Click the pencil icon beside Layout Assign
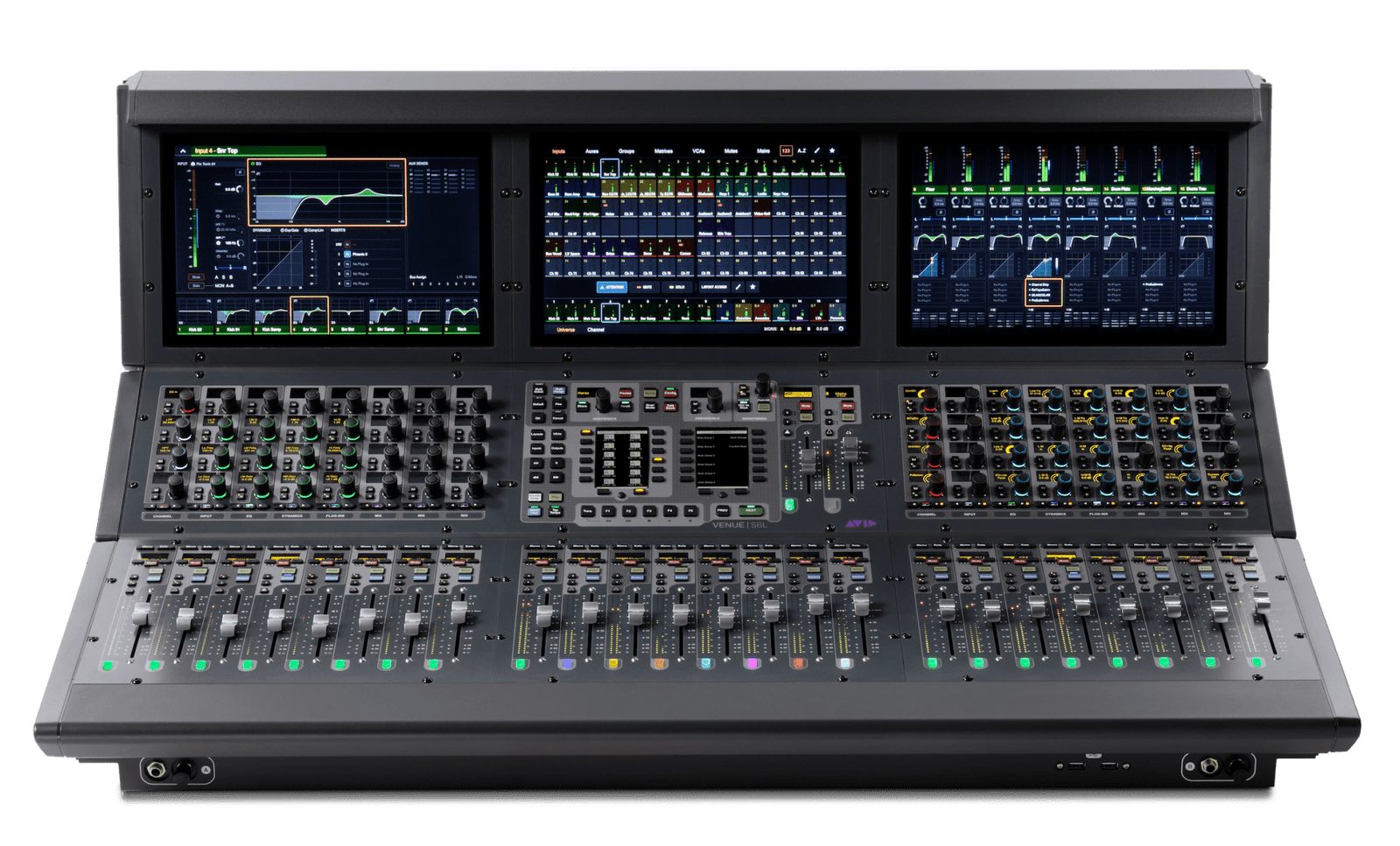 738,287
